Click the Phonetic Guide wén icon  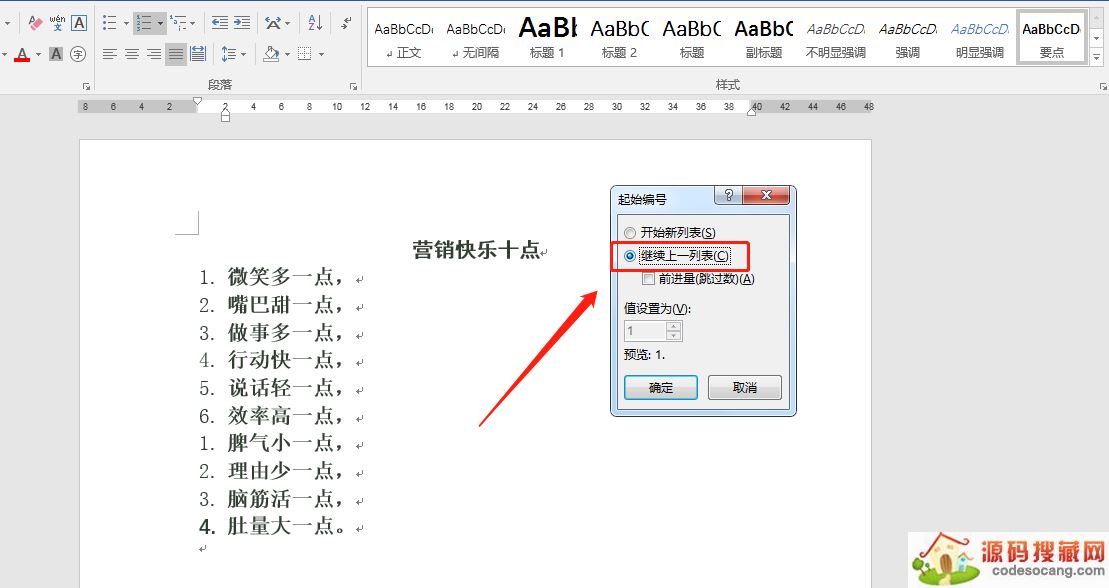tap(57, 22)
